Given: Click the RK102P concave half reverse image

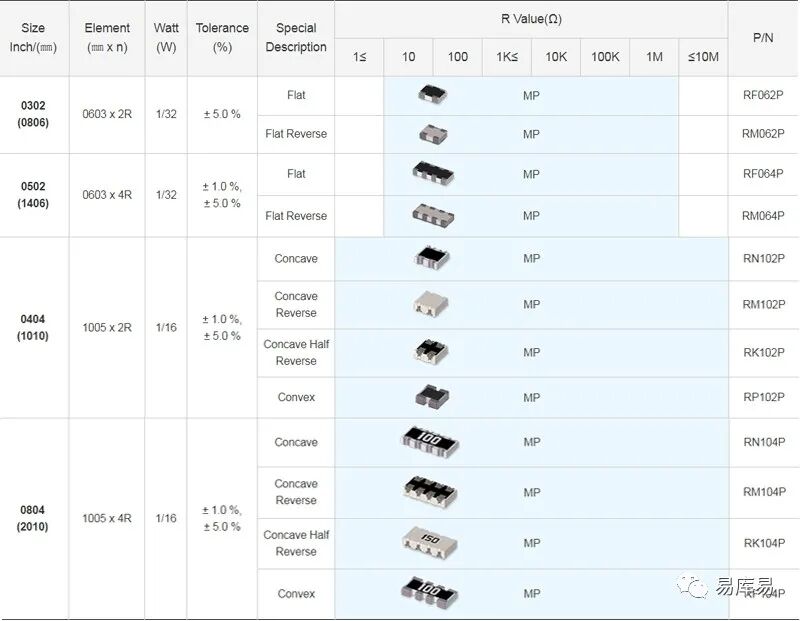Looking at the screenshot, I should (x=431, y=352).
